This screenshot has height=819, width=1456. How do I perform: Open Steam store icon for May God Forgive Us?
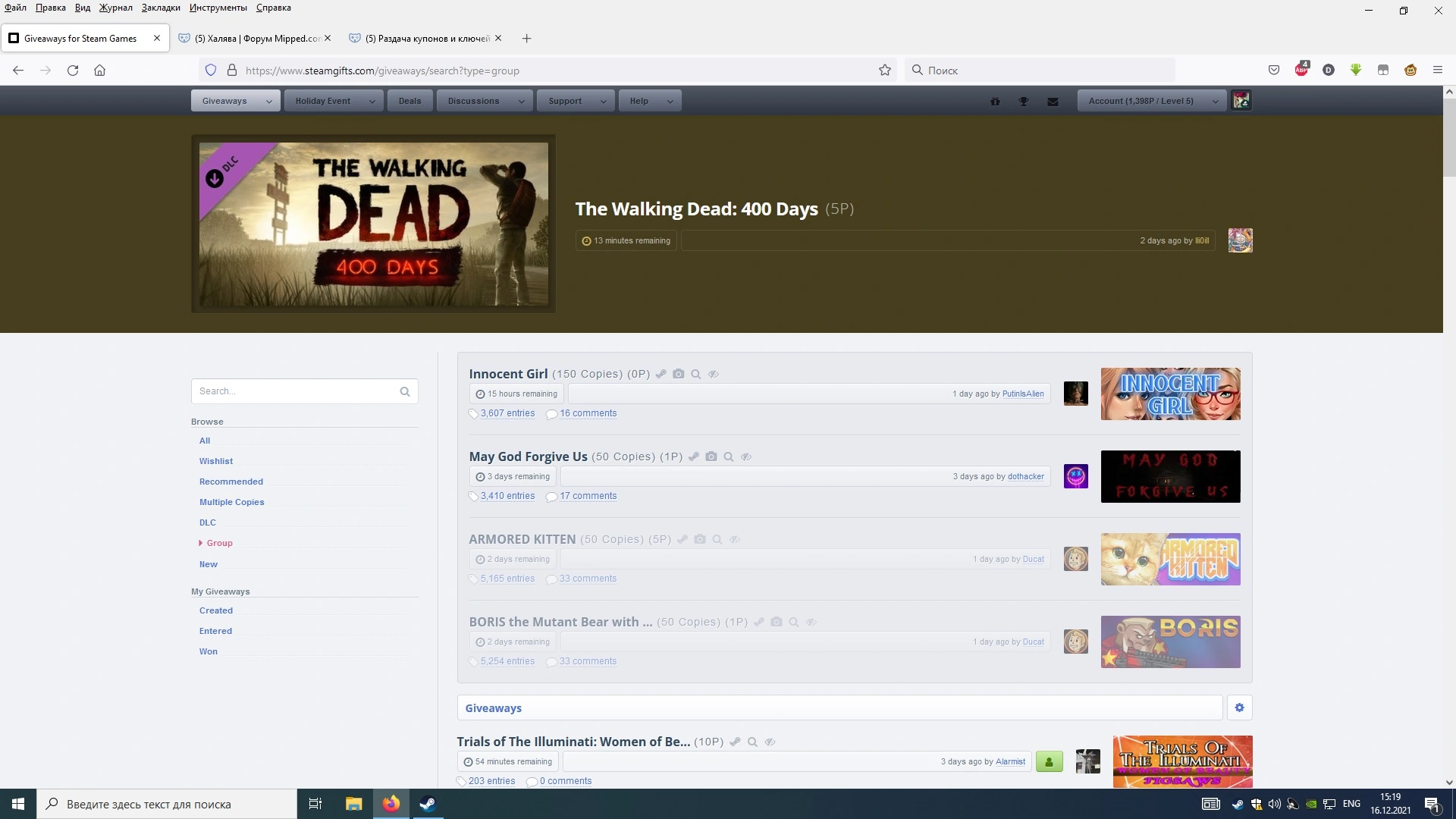694,457
